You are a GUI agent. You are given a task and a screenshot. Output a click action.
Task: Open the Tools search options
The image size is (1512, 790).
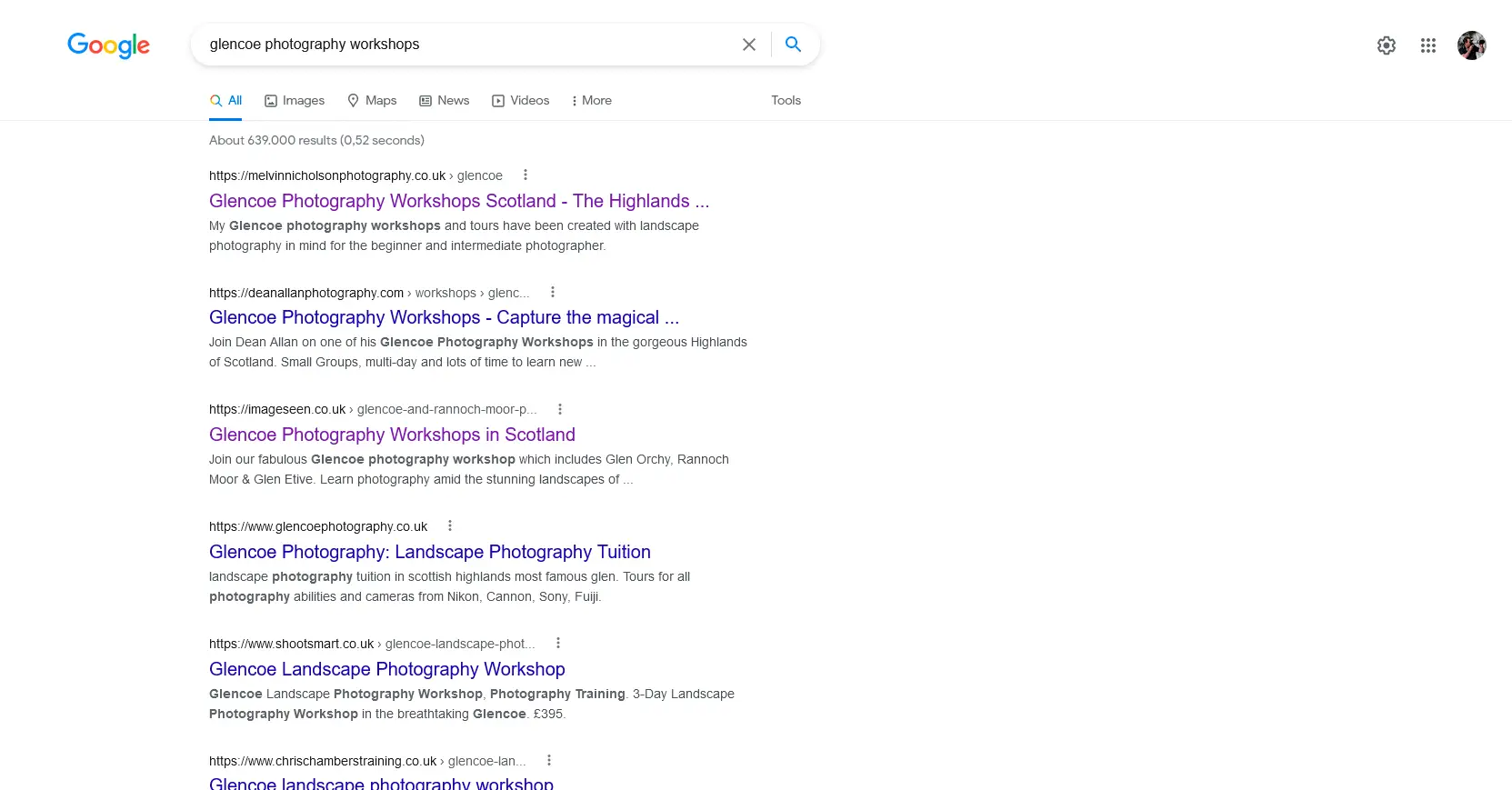point(786,101)
